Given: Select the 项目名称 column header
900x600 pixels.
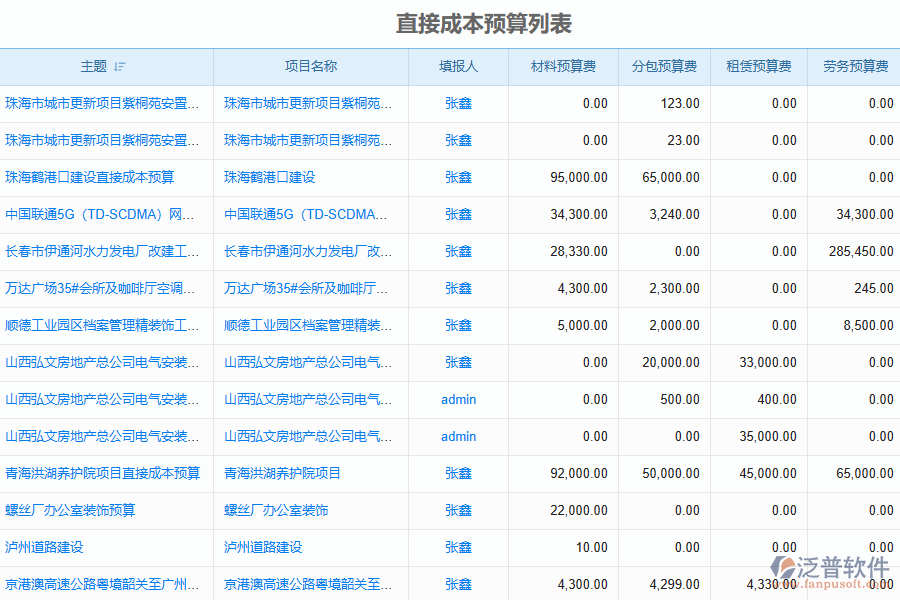Looking at the screenshot, I should point(311,67).
